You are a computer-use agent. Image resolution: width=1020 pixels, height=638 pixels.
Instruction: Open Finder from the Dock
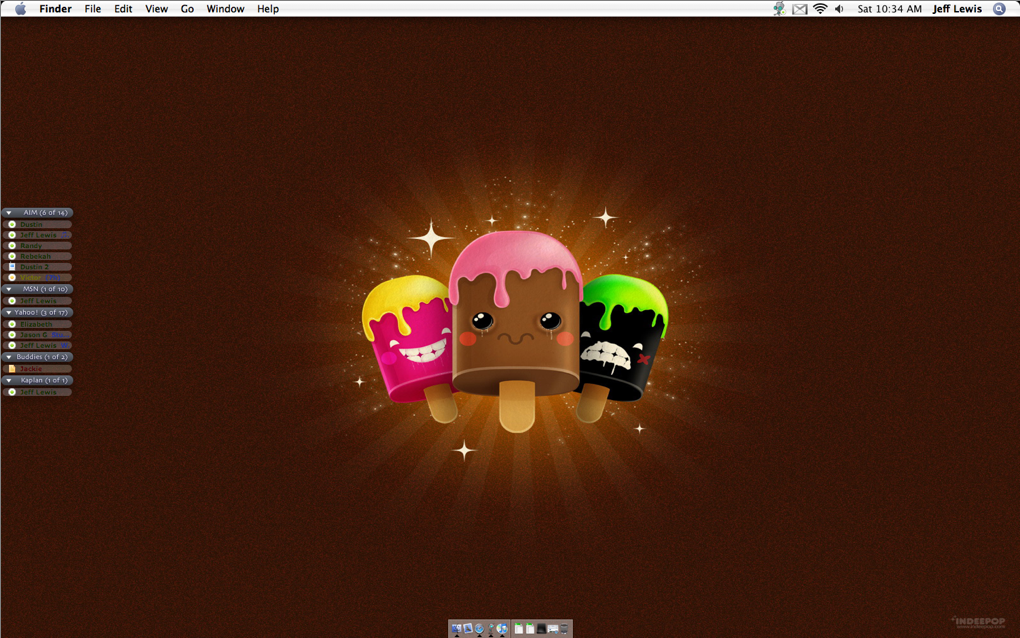pos(457,628)
